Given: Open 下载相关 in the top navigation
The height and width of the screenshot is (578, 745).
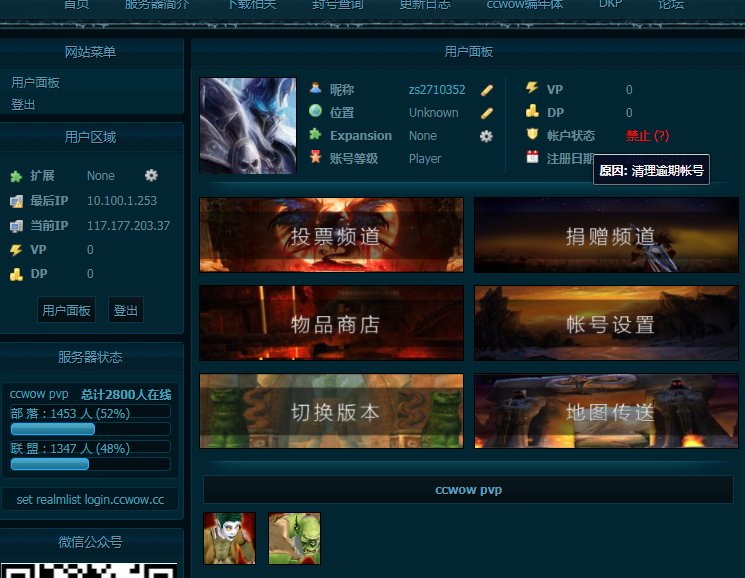Looking at the screenshot, I should click(252, 5).
